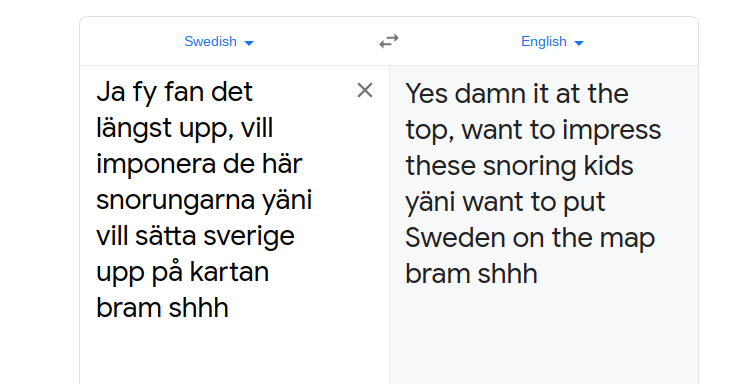Click the English translation output panel
The image size is (729, 384).
544,225
